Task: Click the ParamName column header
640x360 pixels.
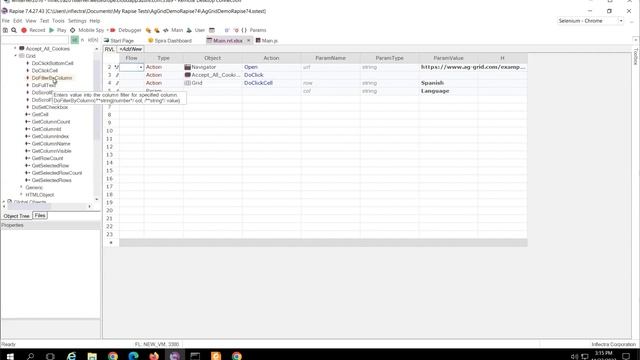Action: click(x=331, y=58)
